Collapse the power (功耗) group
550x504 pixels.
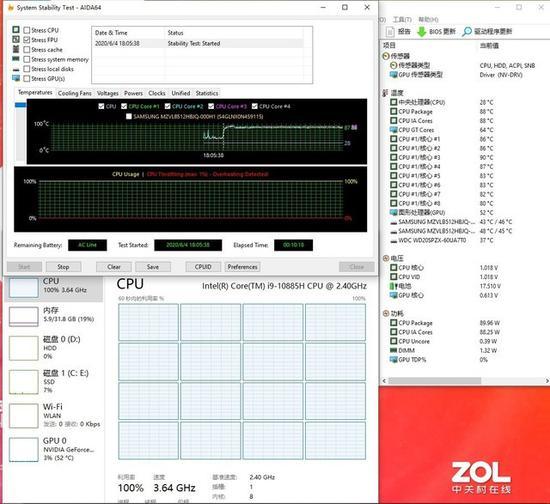[x=386, y=314]
